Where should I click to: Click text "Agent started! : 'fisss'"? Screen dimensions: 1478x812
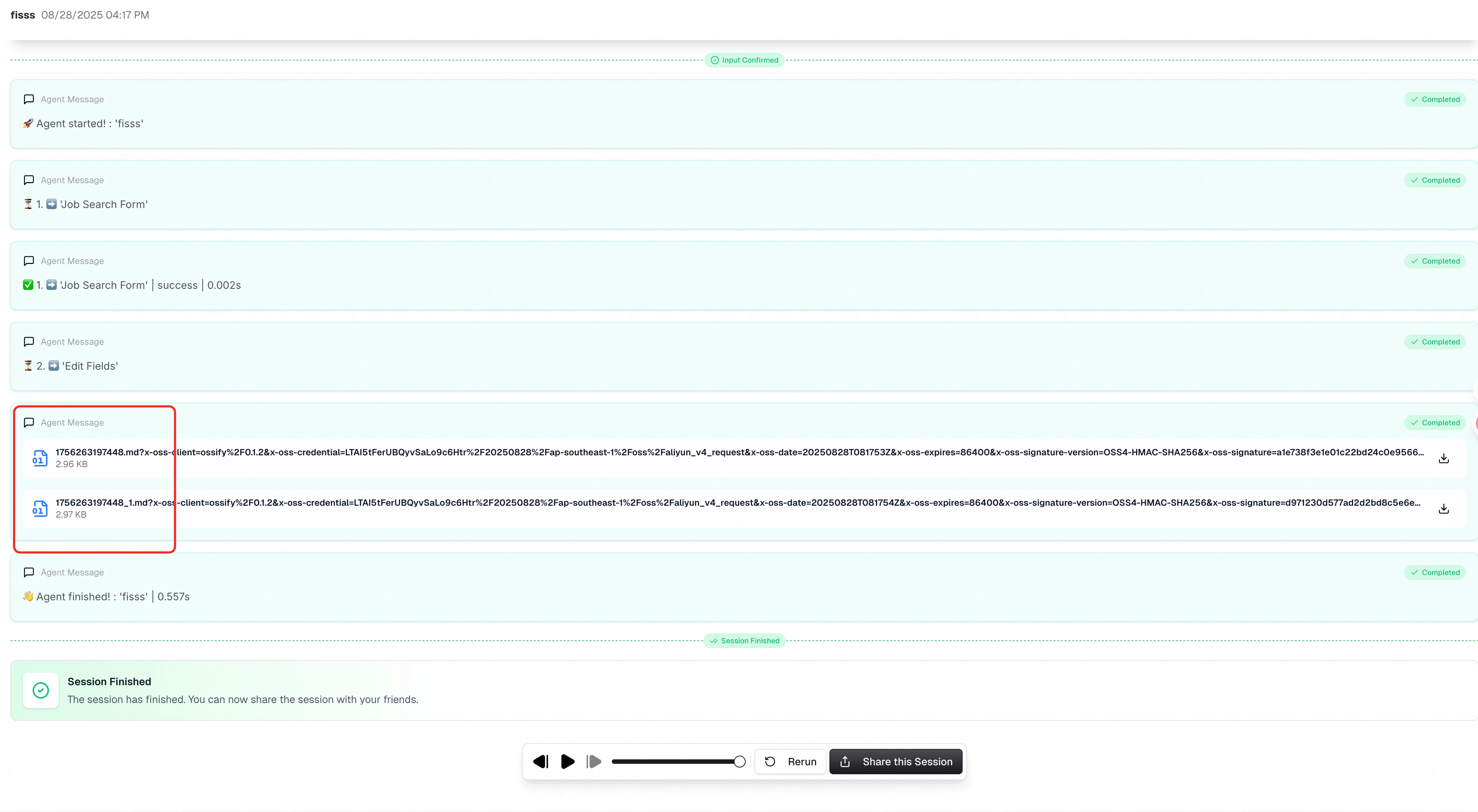pyautogui.click(x=90, y=123)
